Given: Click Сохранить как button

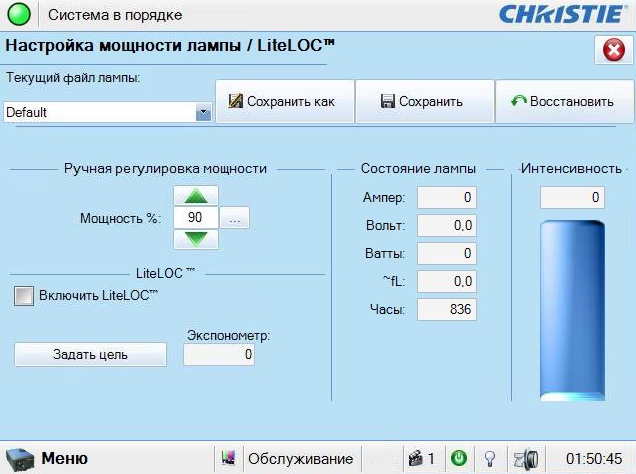Looking at the screenshot, I should pos(284,101).
